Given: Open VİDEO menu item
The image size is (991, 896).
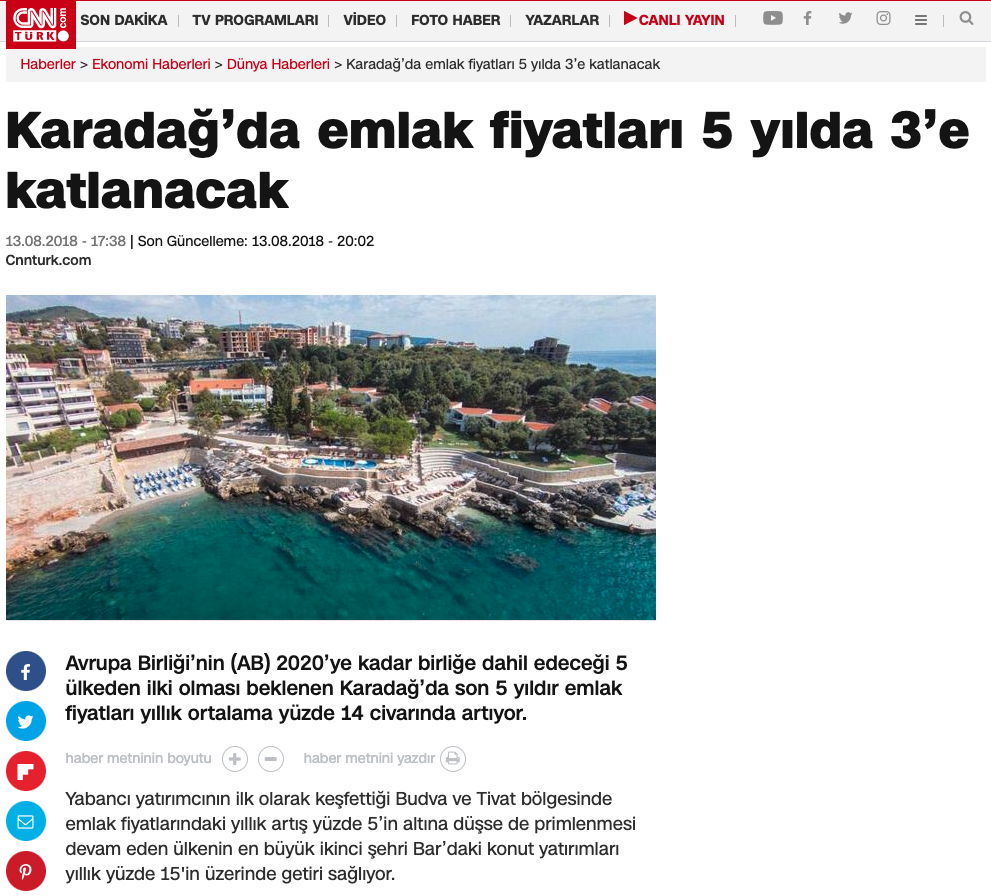Looking at the screenshot, I should point(365,20).
